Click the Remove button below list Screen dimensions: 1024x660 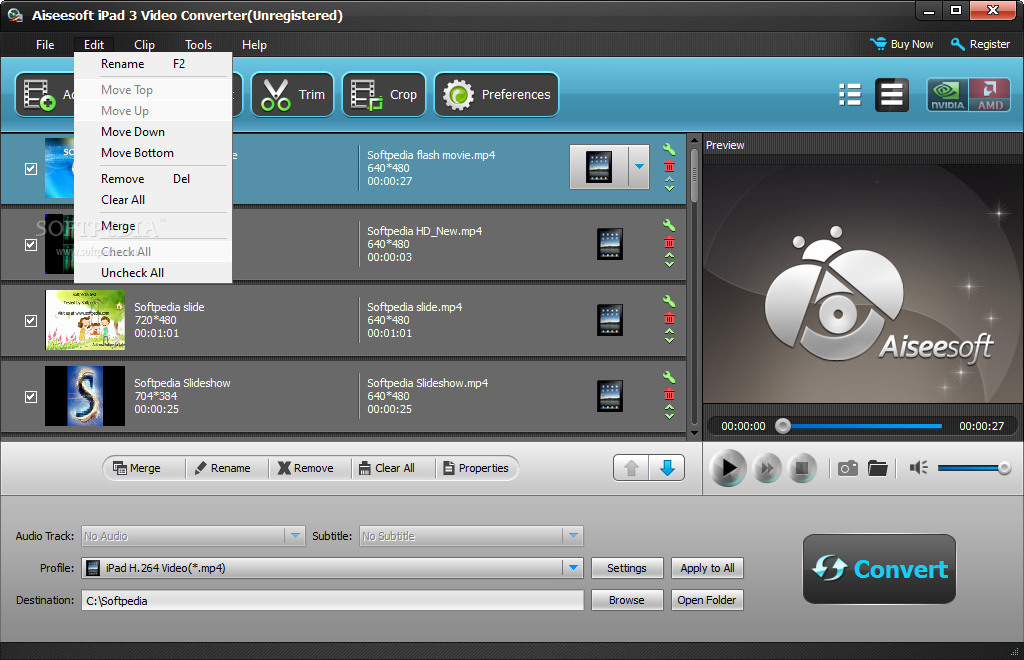coord(306,468)
